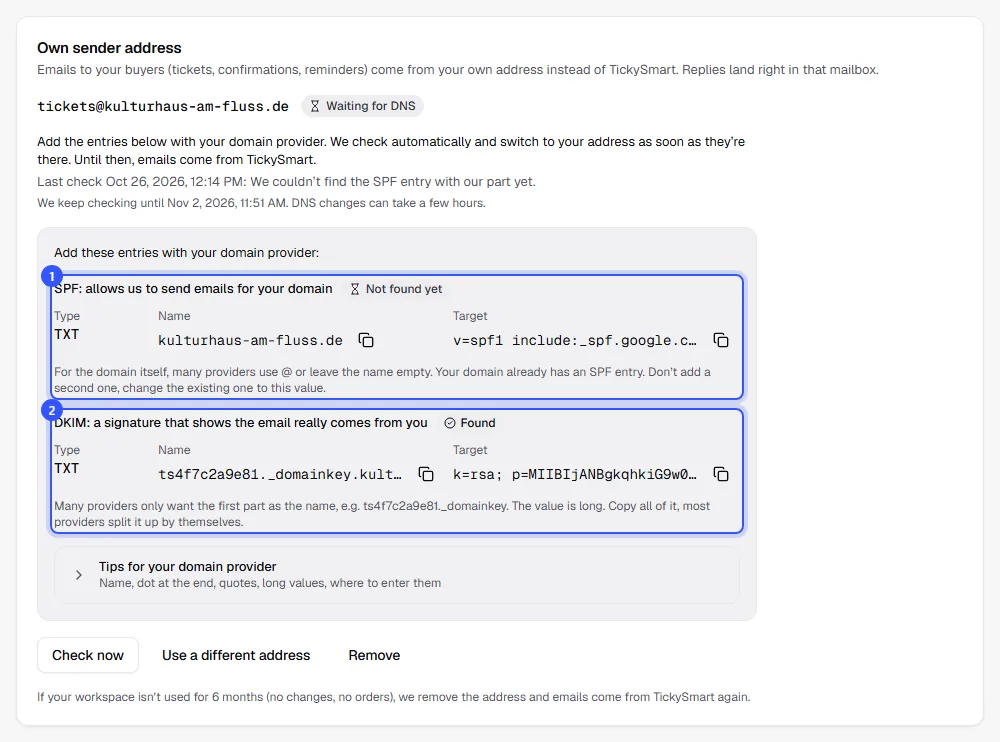Image resolution: width=1000 pixels, height=742 pixels.
Task: Click the Add these entries with your domain provider label
Action: (x=186, y=253)
